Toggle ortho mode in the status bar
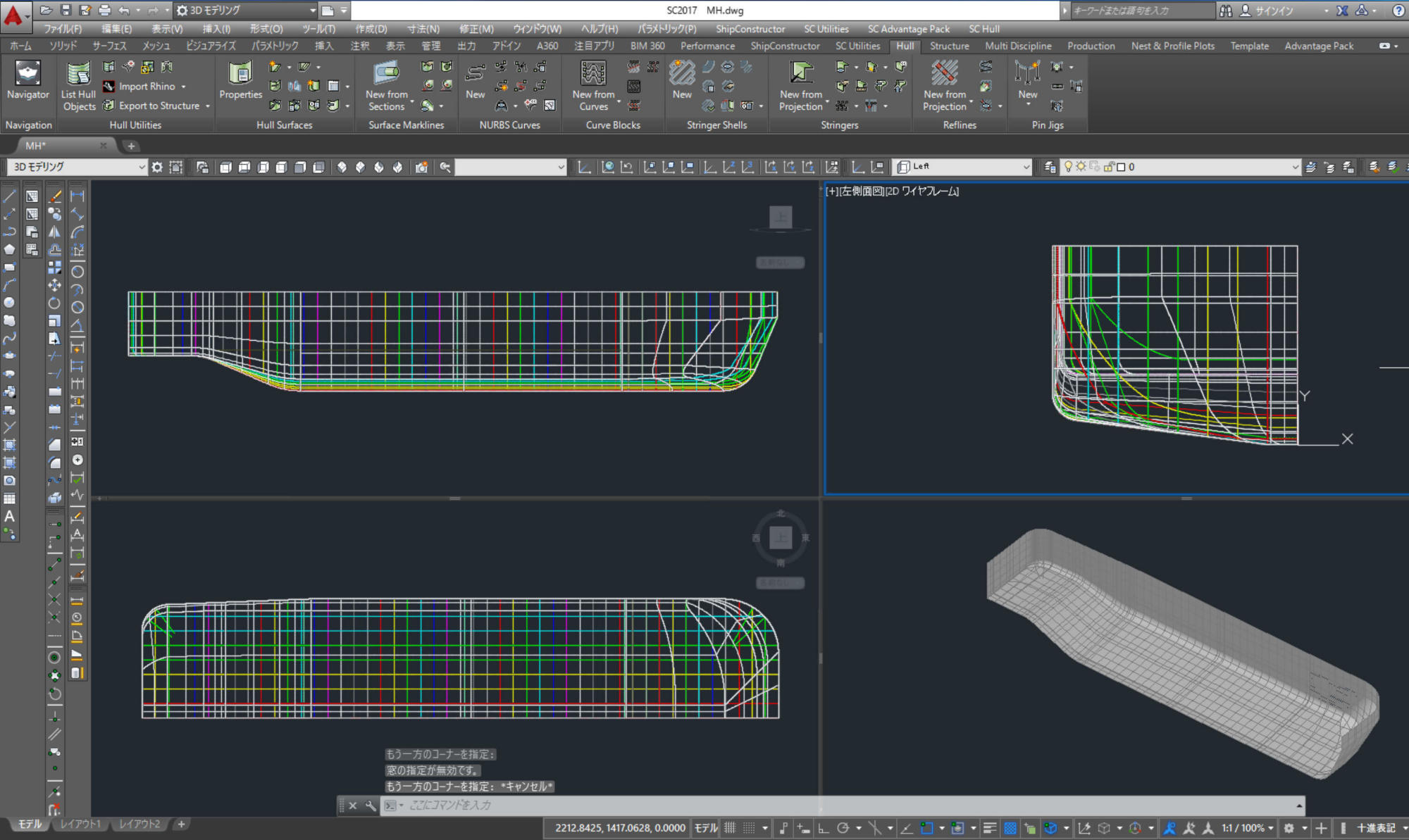1409x840 pixels. click(823, 828)
